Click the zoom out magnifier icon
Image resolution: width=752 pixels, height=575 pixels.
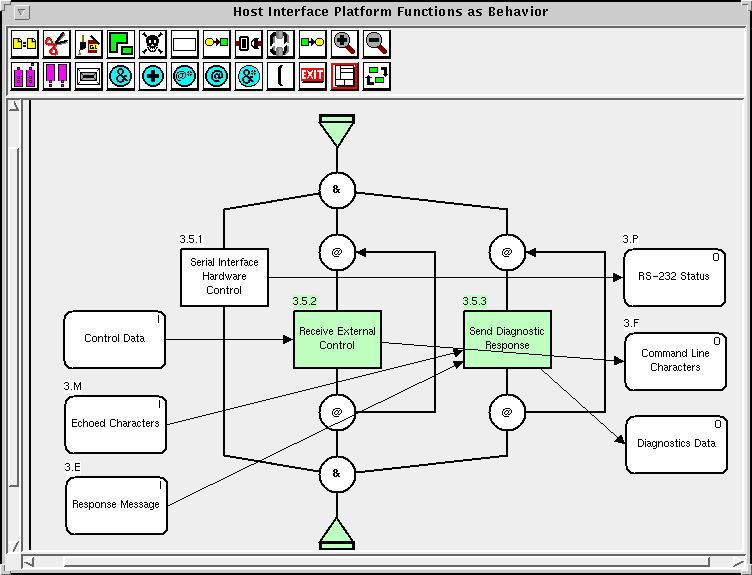377,44
